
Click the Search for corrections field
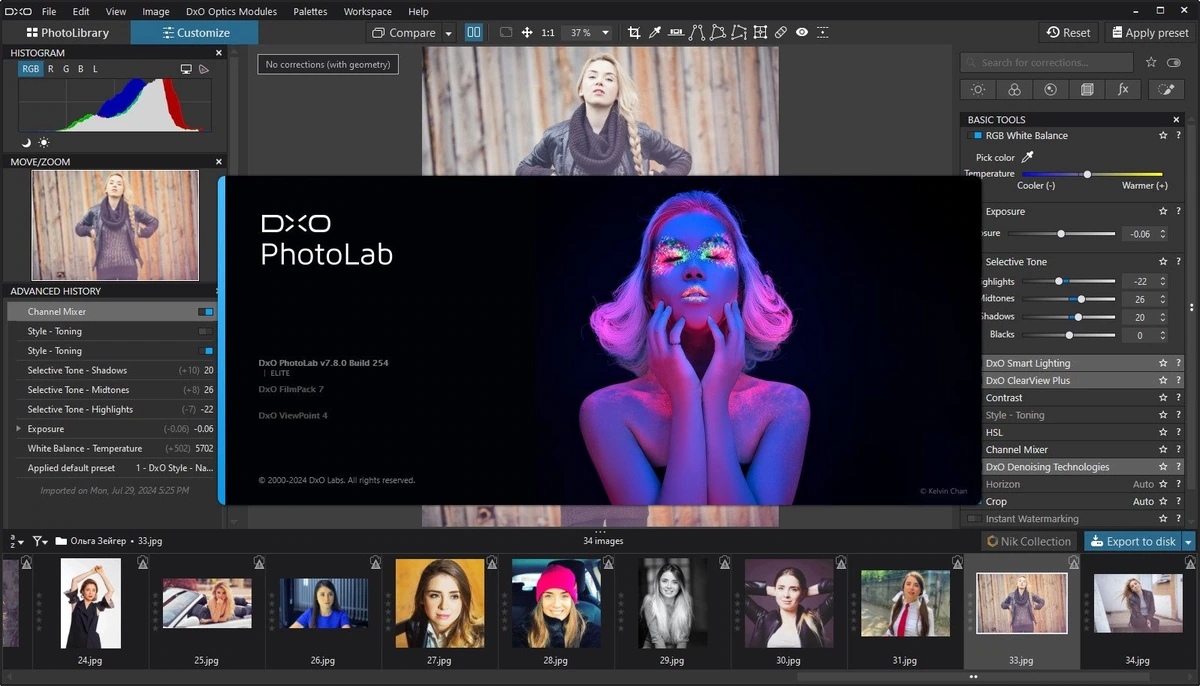click(1046, 62)
